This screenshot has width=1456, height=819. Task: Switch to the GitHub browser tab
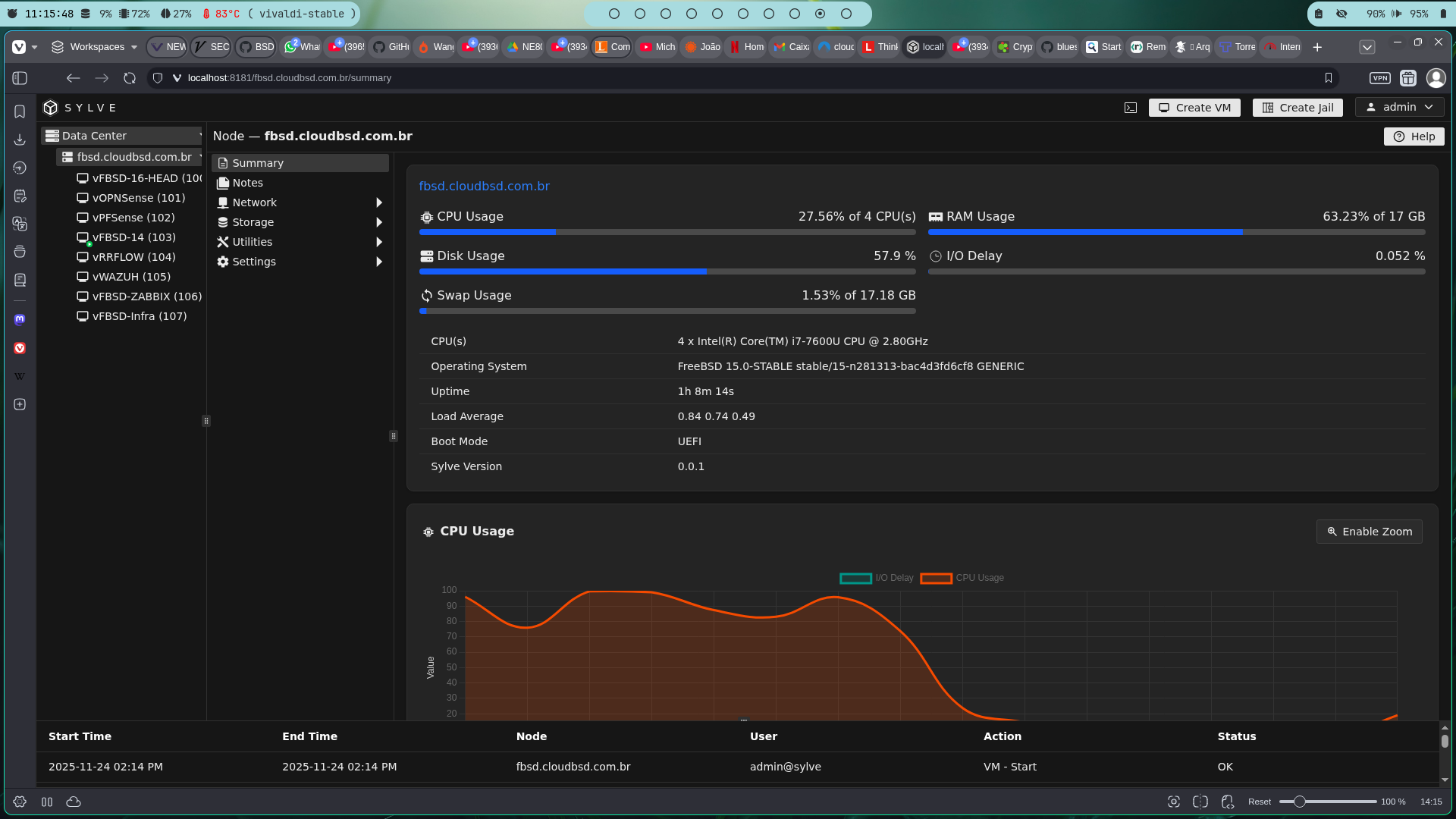pyautogui.click(x=390, y=47)
